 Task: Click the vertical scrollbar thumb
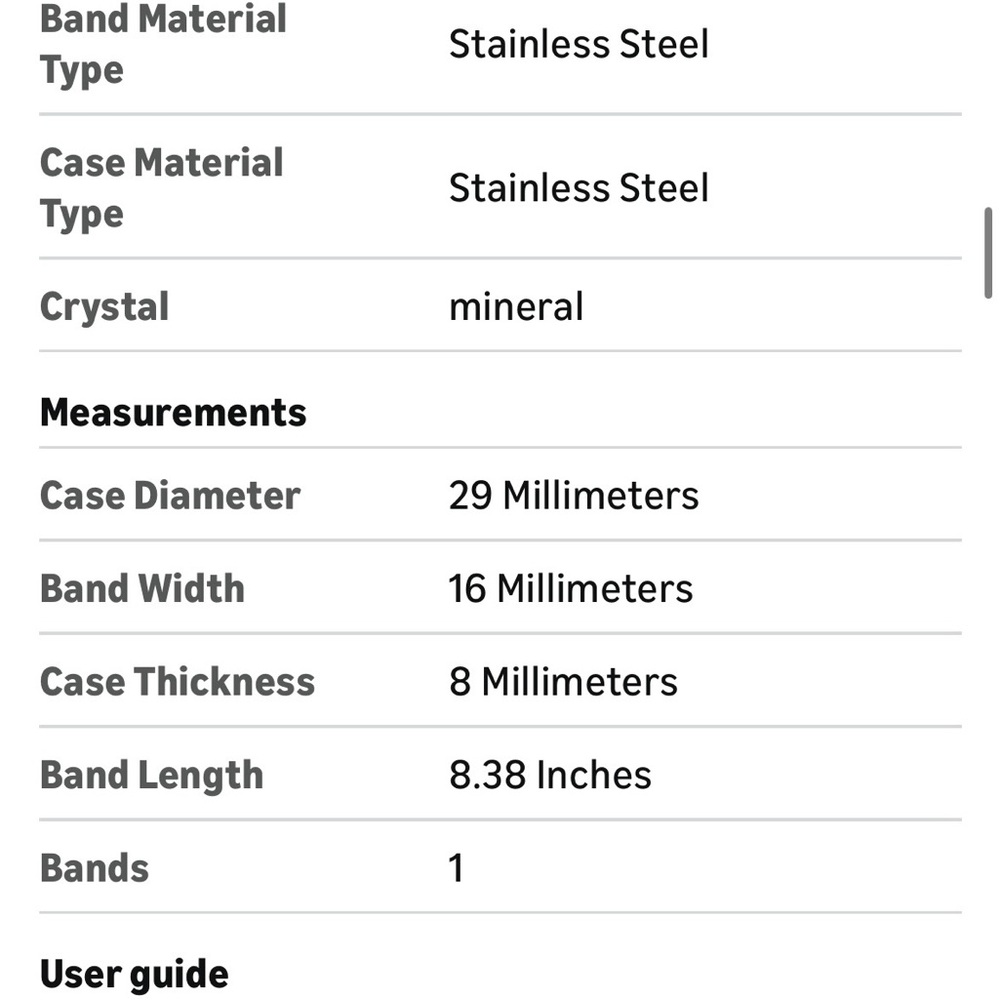click(x=988, y=253)
